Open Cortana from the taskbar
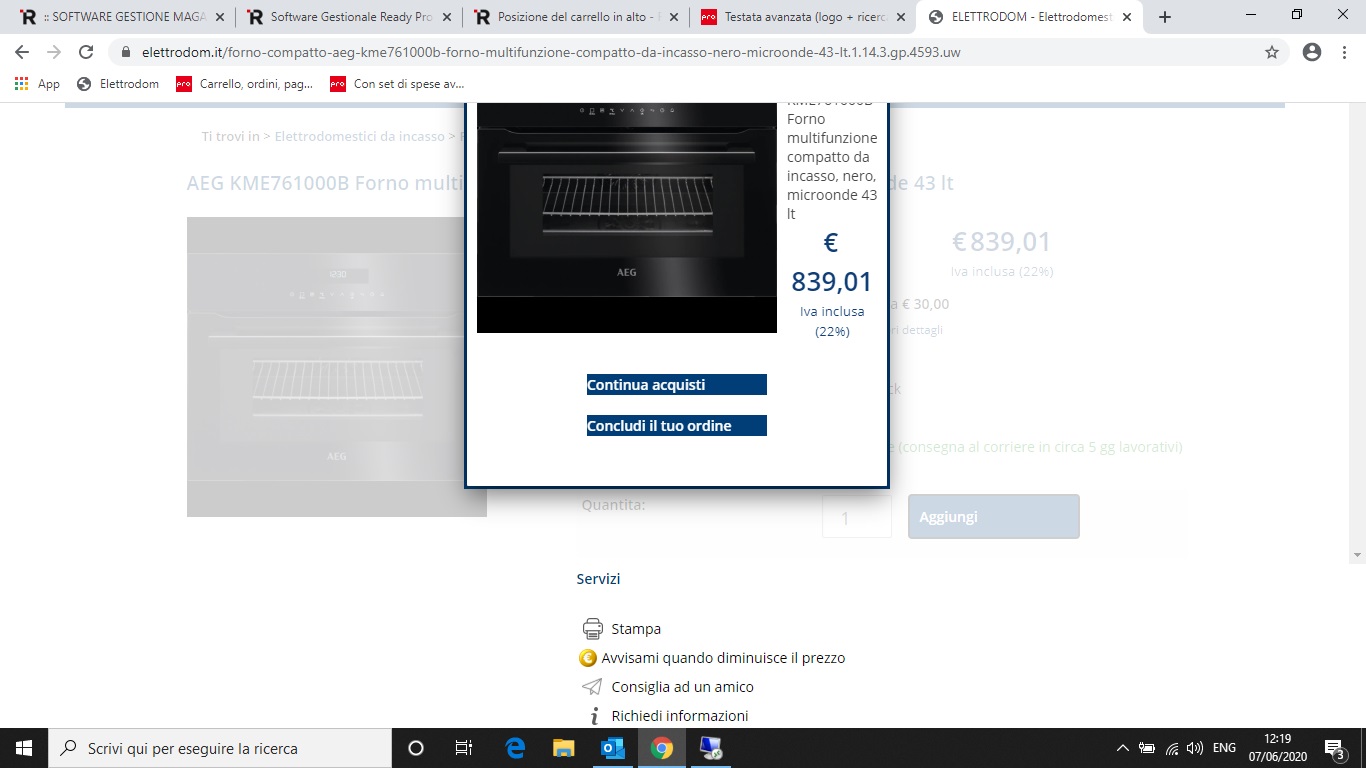 [416, 748]
